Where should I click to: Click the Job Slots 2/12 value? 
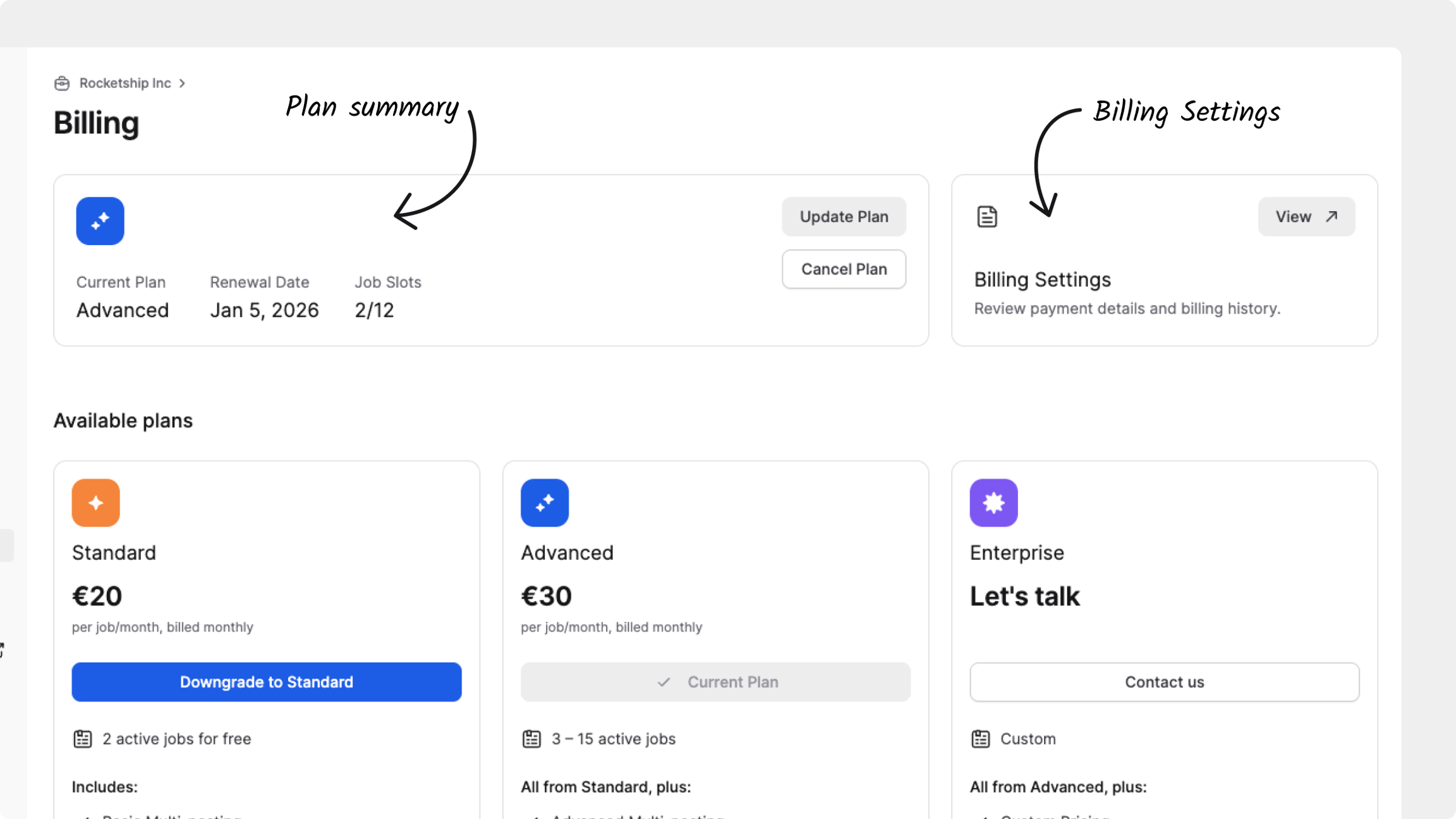[374, 310]
